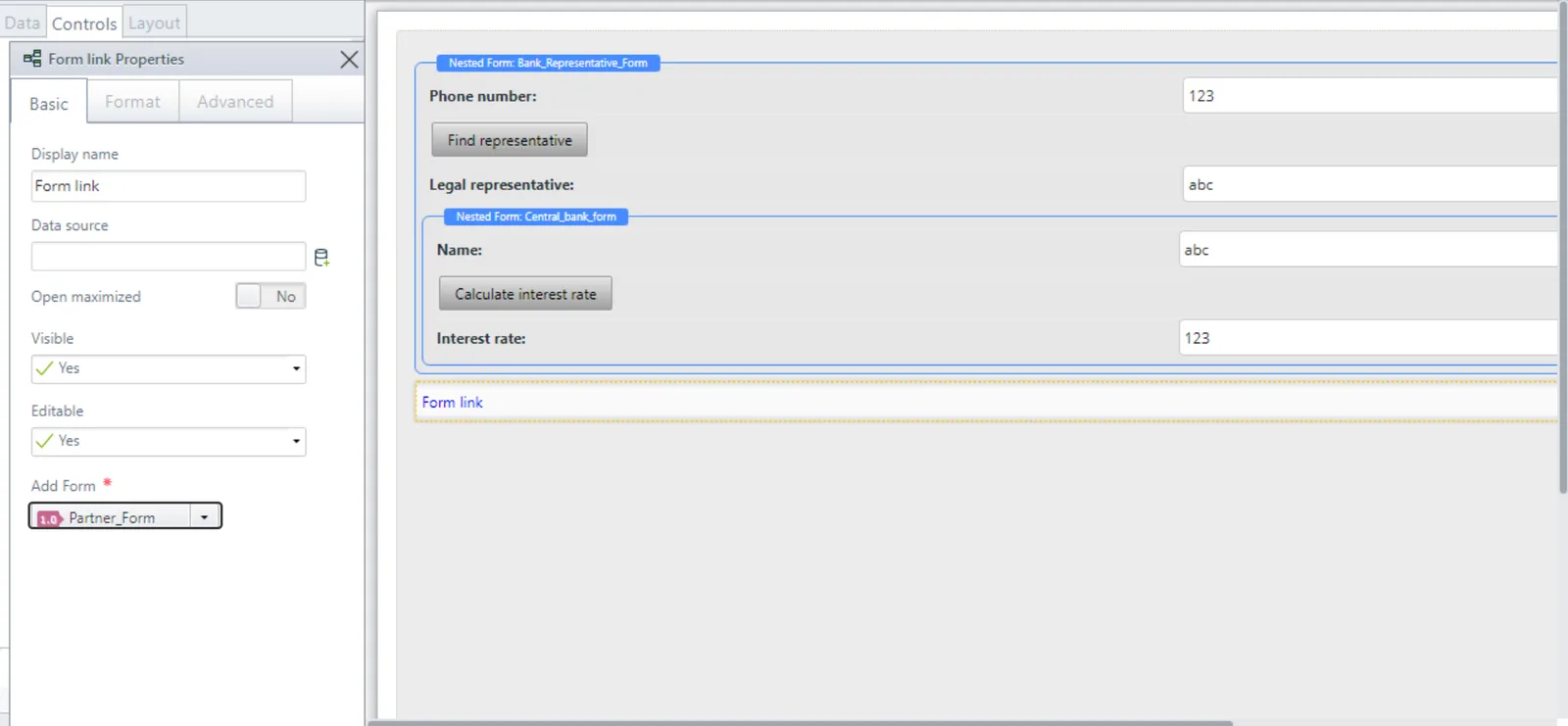Switch to the Basic properties tab
This screenshot has width=1568, height=726.
click(49, 103)
